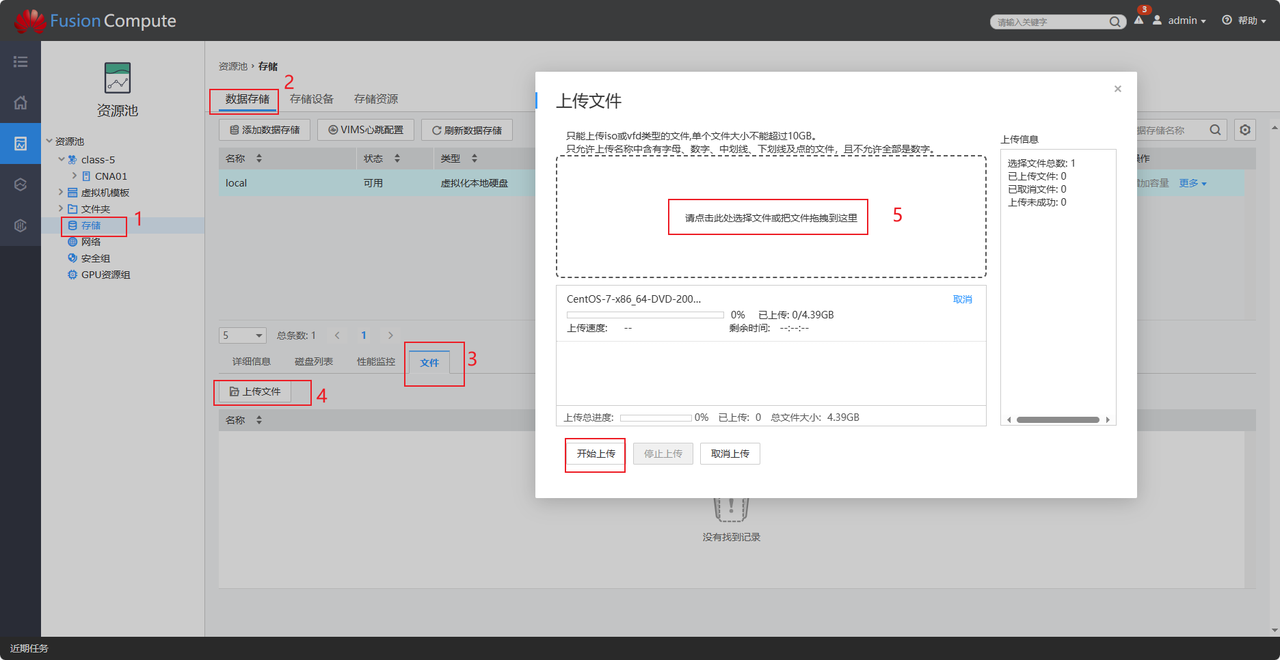Click the 开始上传 button
Image resolution: width=1280 pixels, height=660 pixels.
tap(595, 454)
